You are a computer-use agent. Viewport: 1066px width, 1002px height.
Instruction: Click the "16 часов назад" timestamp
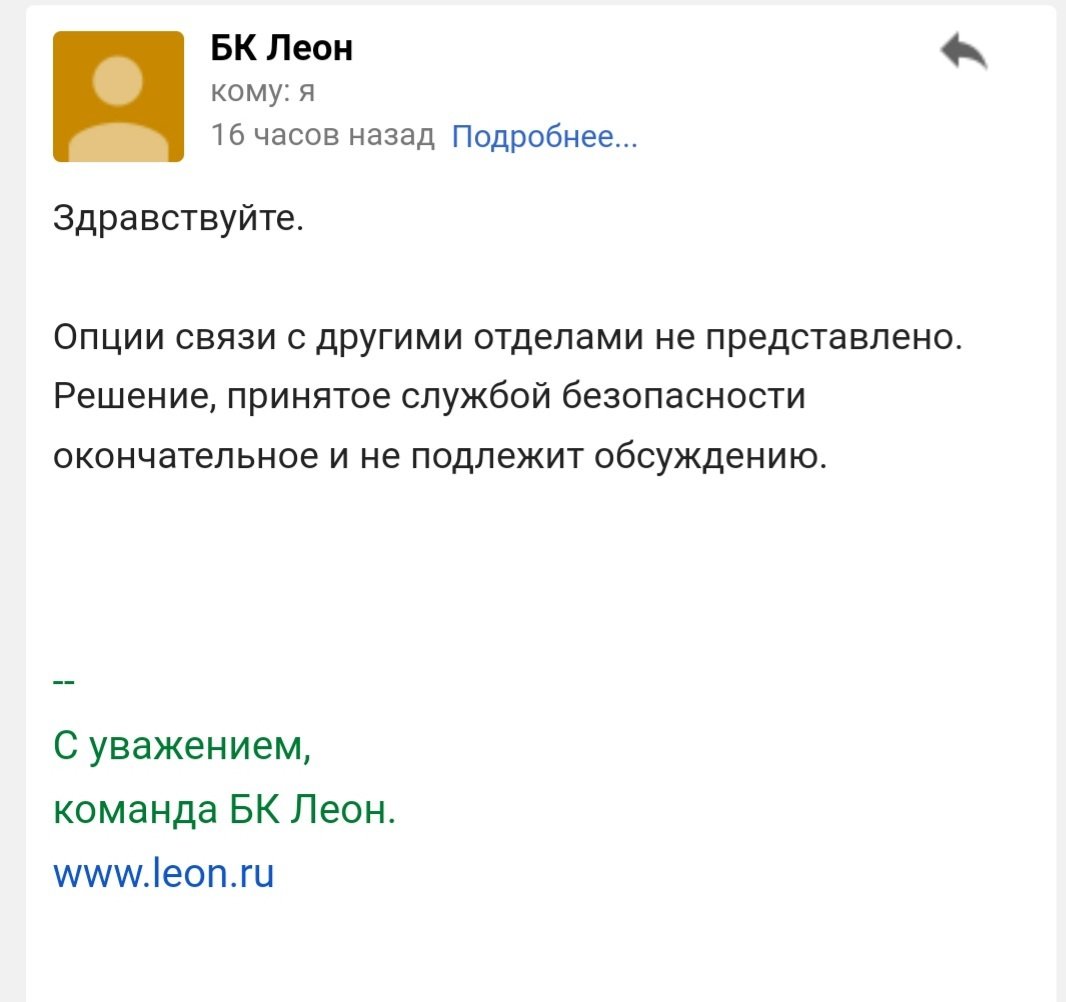[x=323, y=135]
